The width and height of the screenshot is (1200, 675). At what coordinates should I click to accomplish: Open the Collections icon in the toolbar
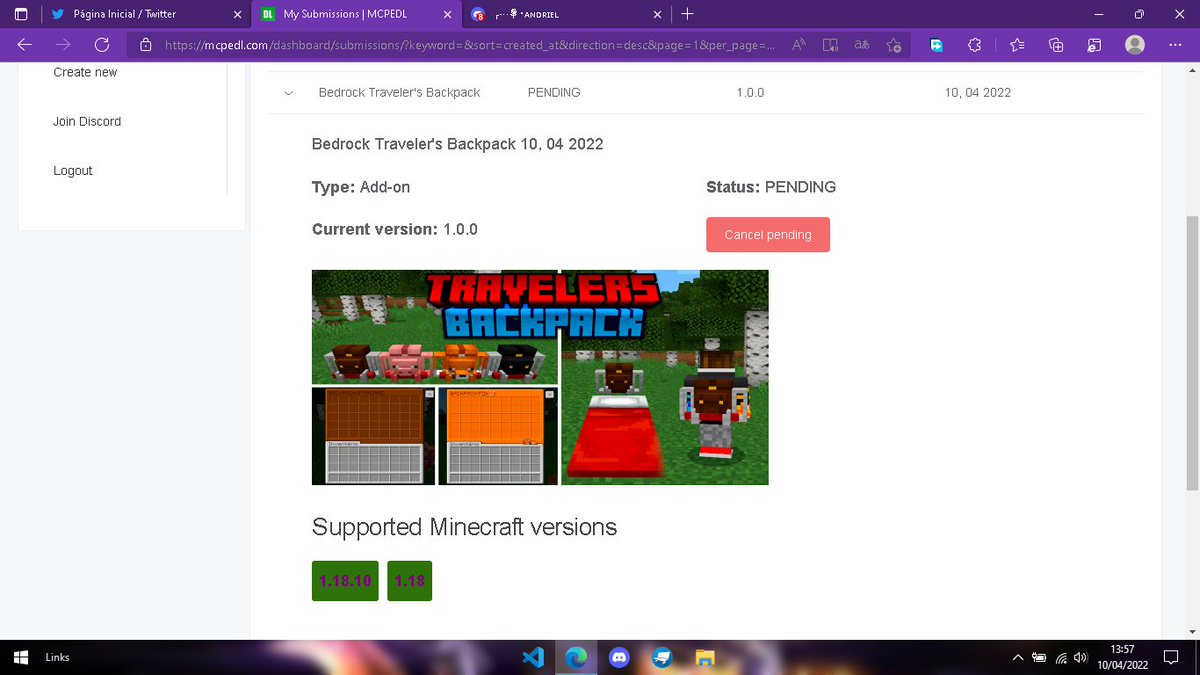[1057, 45]
